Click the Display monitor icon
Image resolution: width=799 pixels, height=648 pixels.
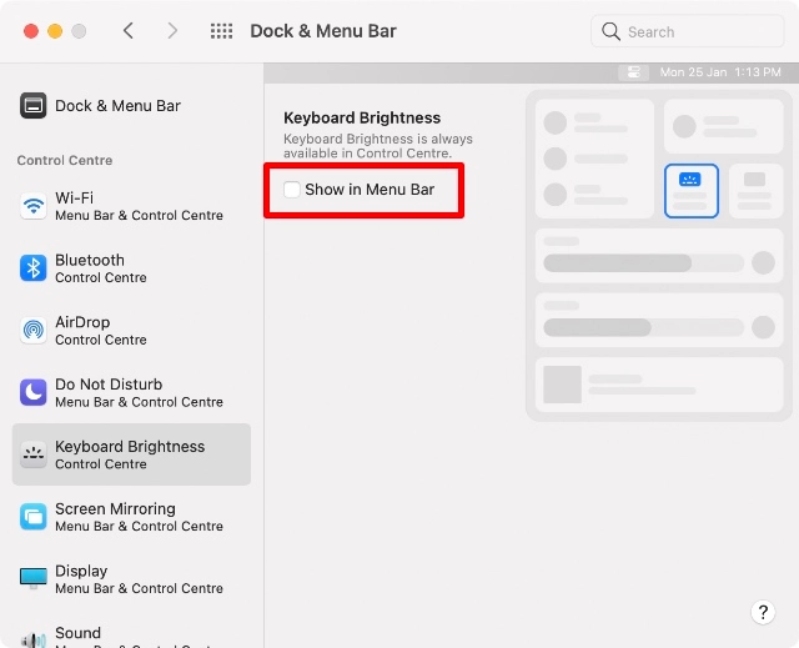(33, 579)
